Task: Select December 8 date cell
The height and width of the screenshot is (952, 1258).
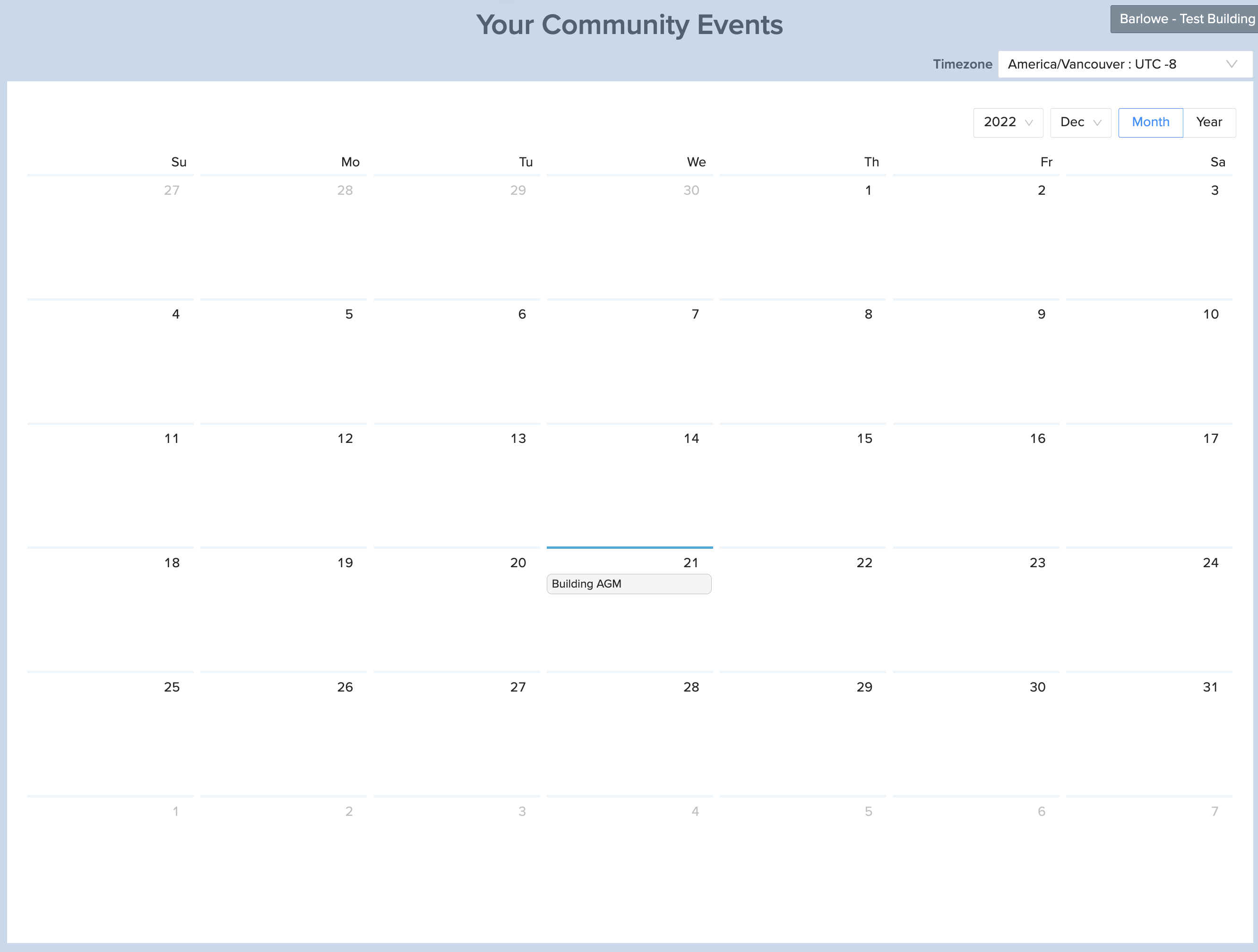Action: 802,361
